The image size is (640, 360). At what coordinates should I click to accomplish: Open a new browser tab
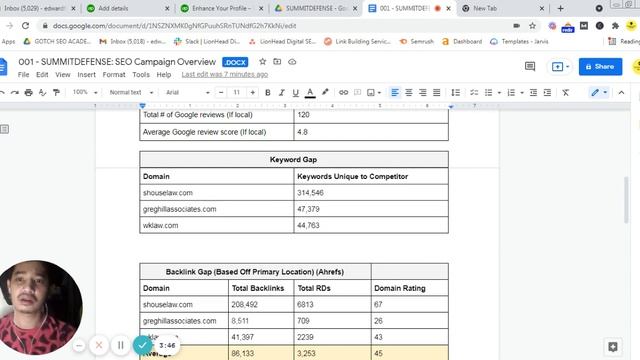(x=560, y=8)
